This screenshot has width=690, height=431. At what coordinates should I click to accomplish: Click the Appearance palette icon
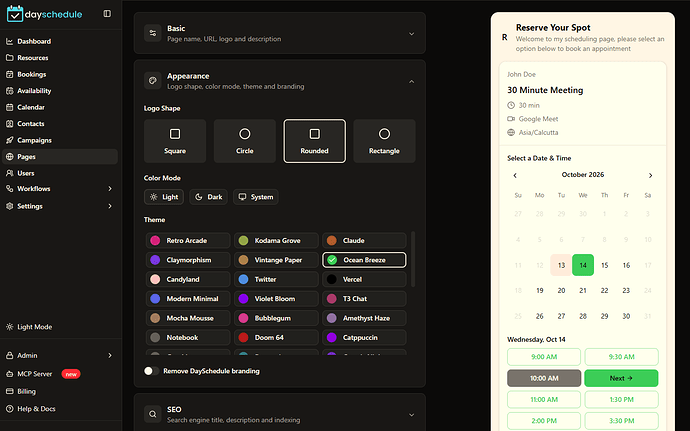pos(153,81)
